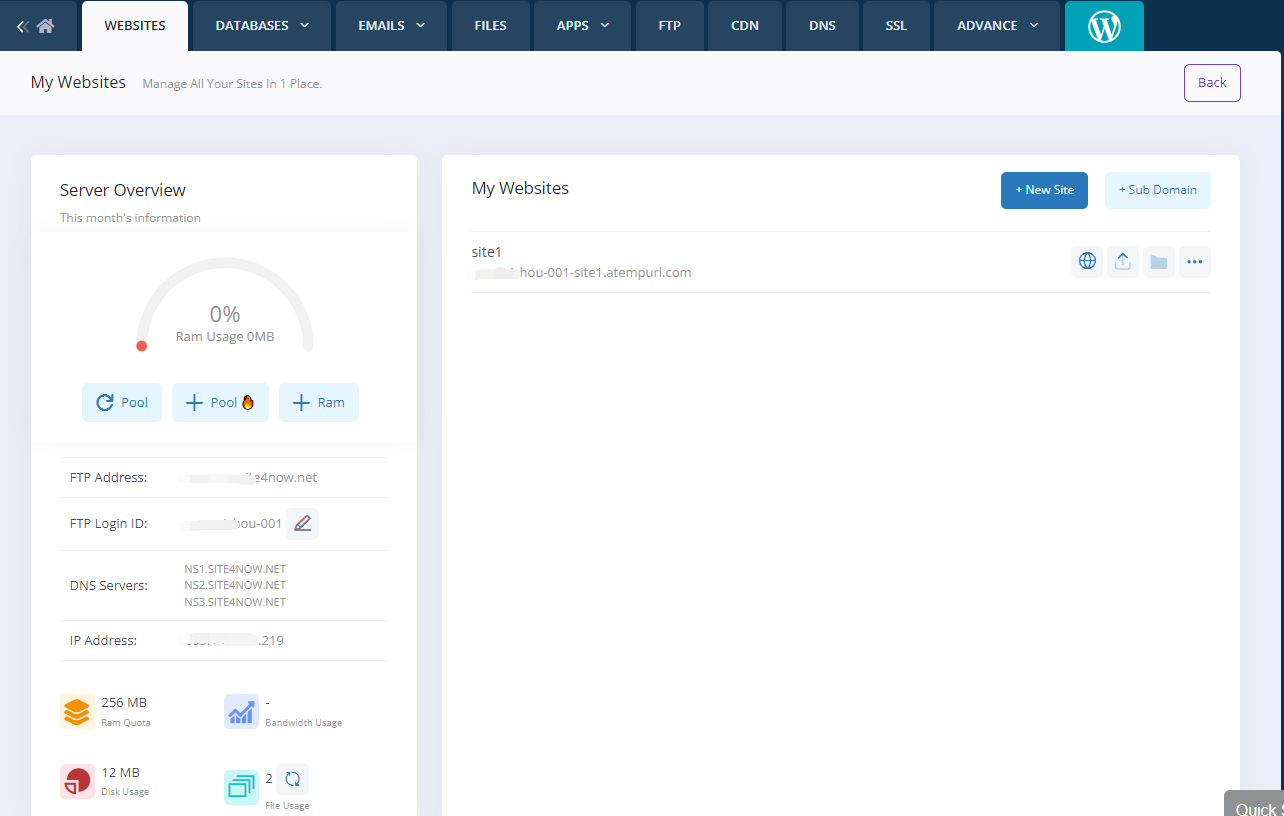The width and height of the screenshot is (1284, 816).
Task: Click the Ram Quota stack icon
Action: (77, 711)
